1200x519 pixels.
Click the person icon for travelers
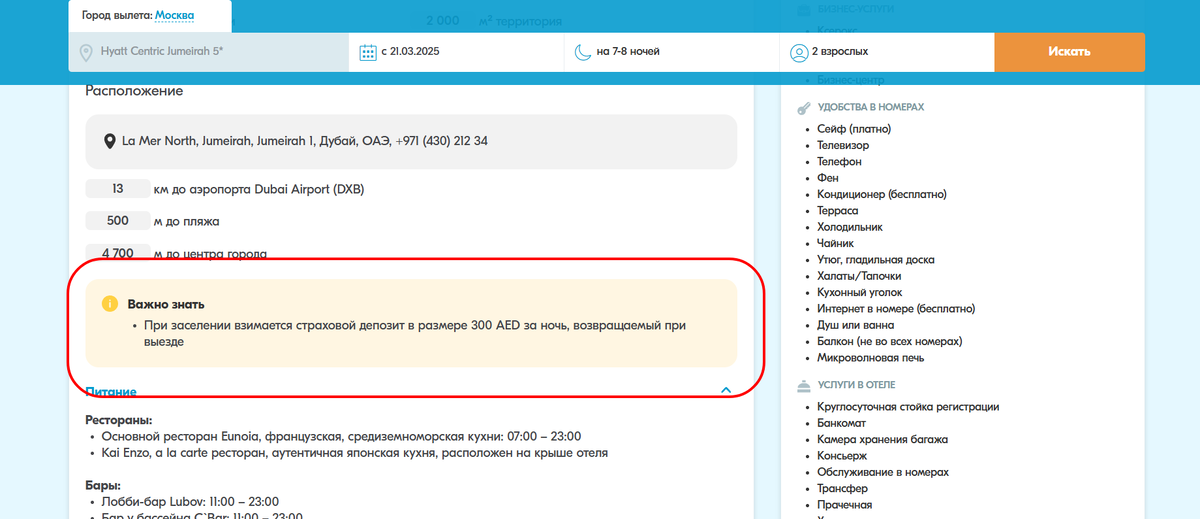[x=798, y=52]
